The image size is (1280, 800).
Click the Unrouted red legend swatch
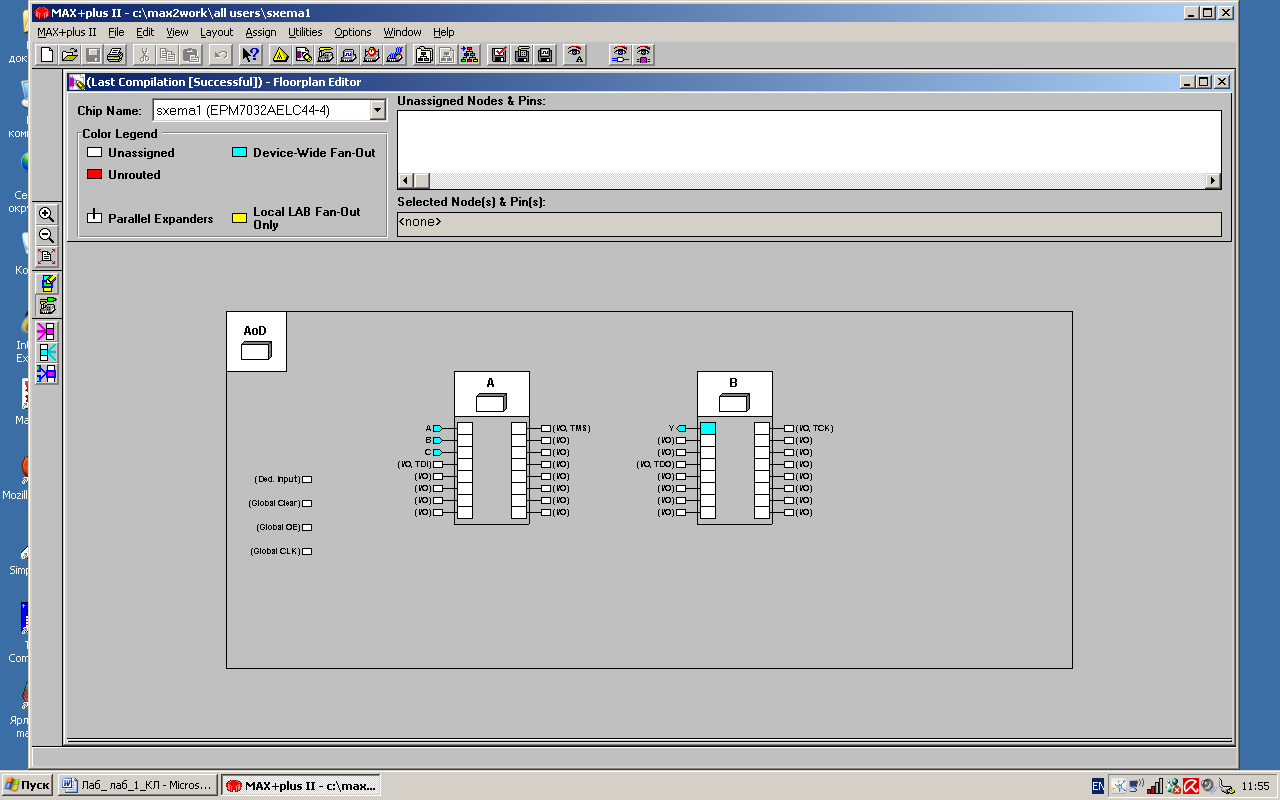(94, 174)
